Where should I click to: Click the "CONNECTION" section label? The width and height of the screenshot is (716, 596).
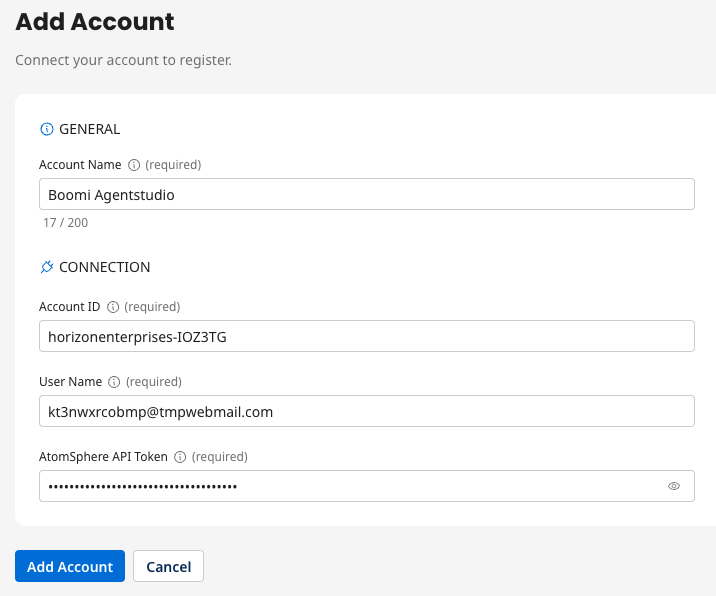(105, 267)
